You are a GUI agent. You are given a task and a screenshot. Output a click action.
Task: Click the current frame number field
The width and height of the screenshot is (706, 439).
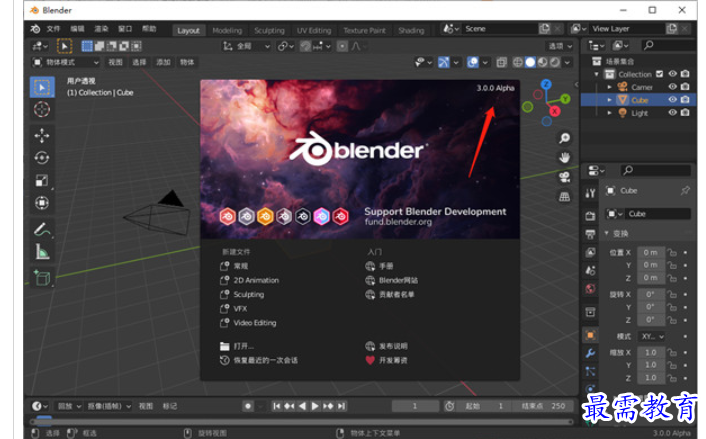[415, 406]
